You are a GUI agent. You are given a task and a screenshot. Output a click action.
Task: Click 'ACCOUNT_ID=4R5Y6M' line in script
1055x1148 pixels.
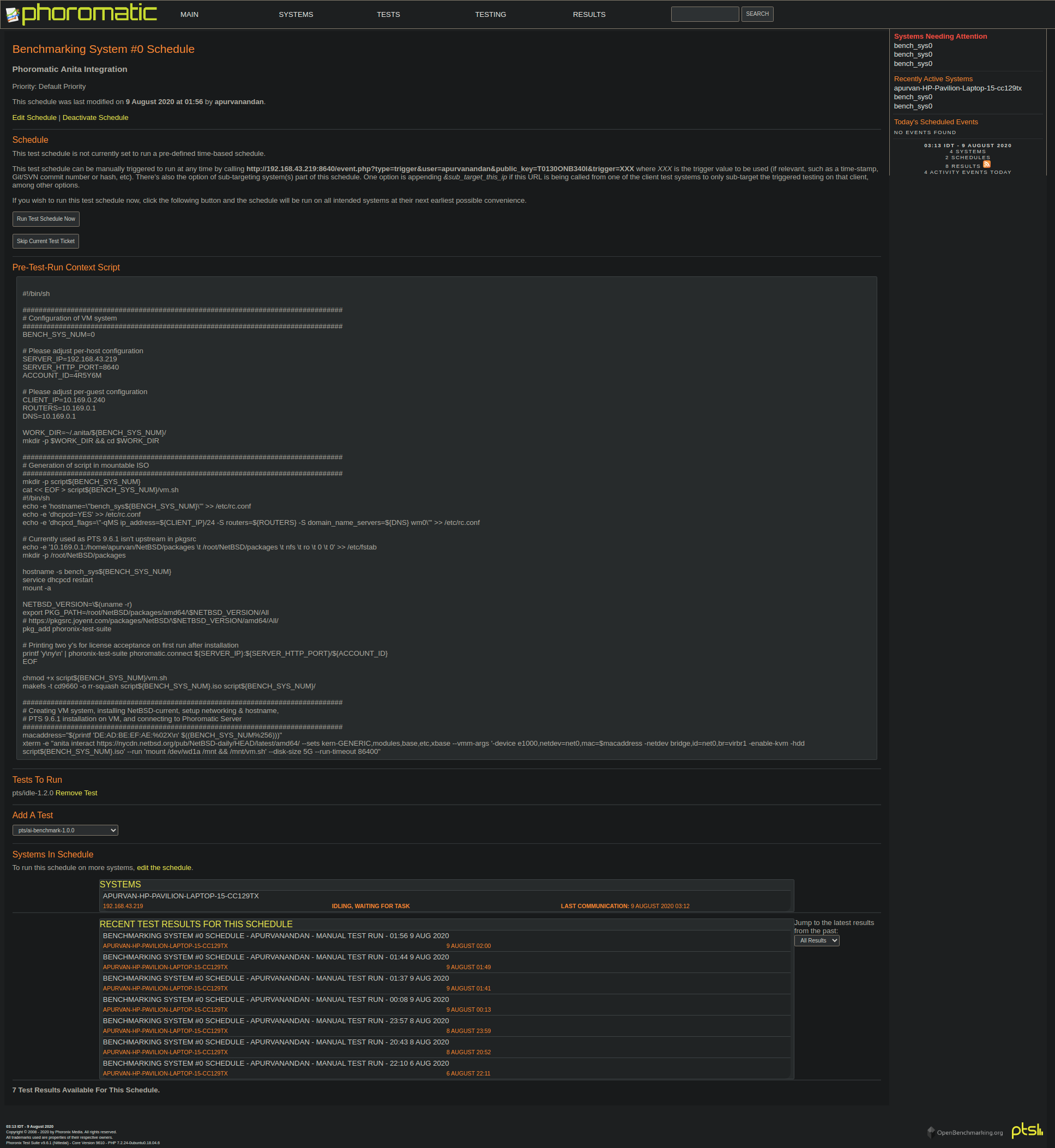(62, 376)
